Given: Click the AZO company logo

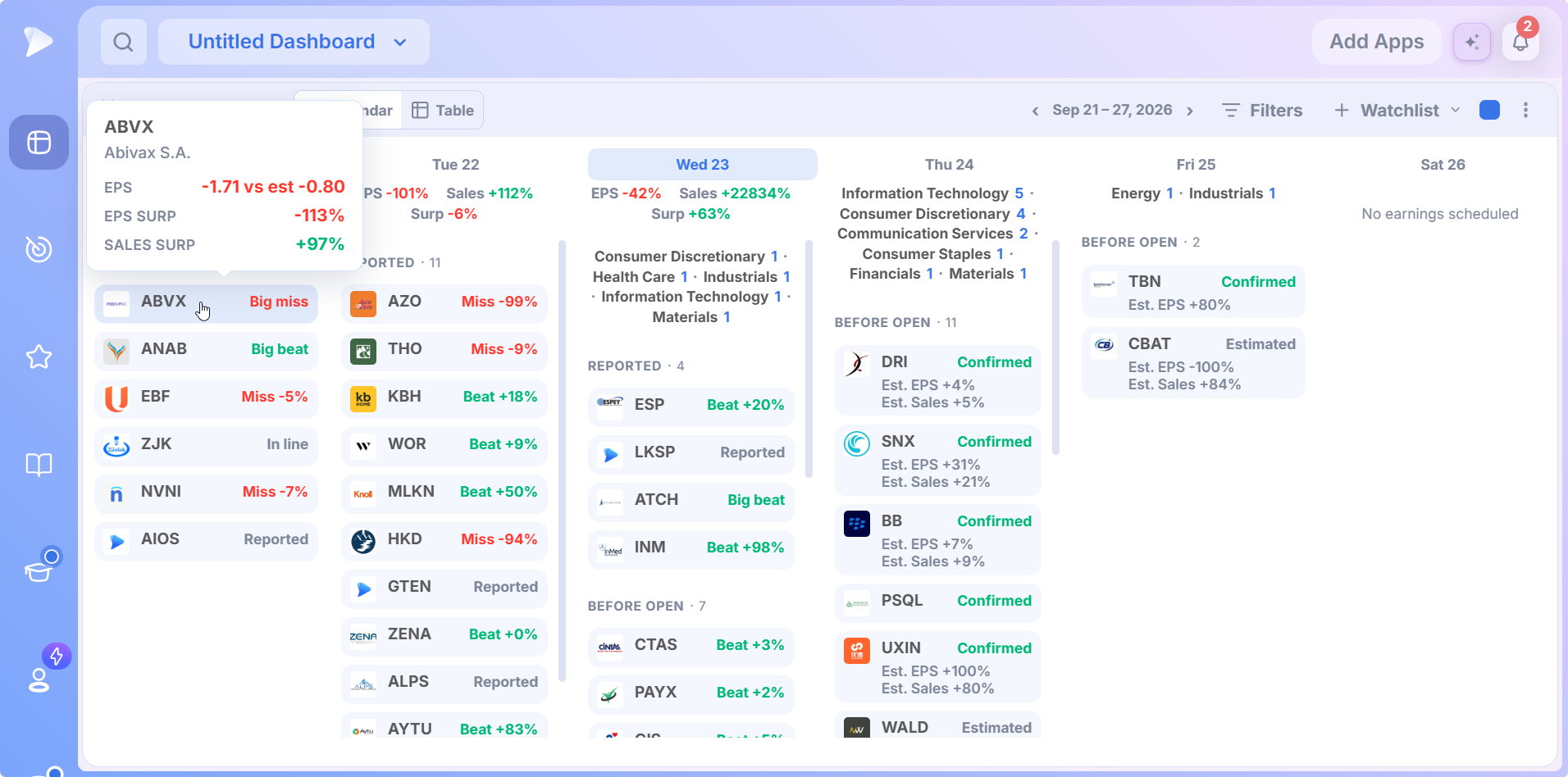Looking at the screenshot, I should [363, 304].
